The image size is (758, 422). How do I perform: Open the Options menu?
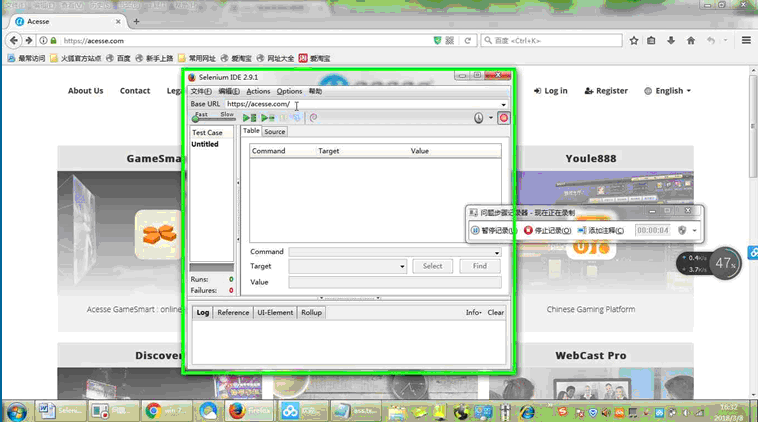289,91
